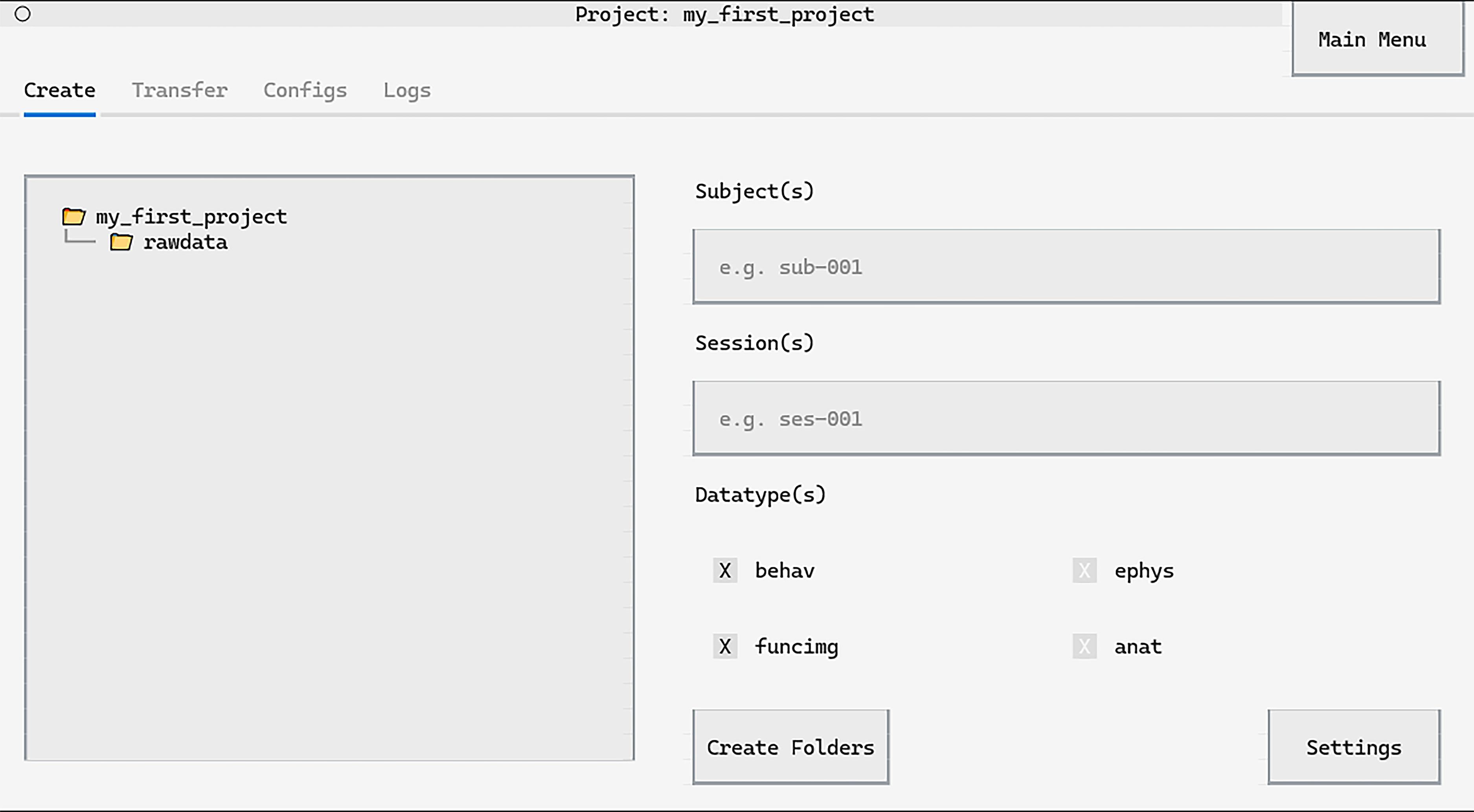This screenshot has width=1474, height=812.
Task: Click the rawdata folder icon
Action: coord(121,242)
